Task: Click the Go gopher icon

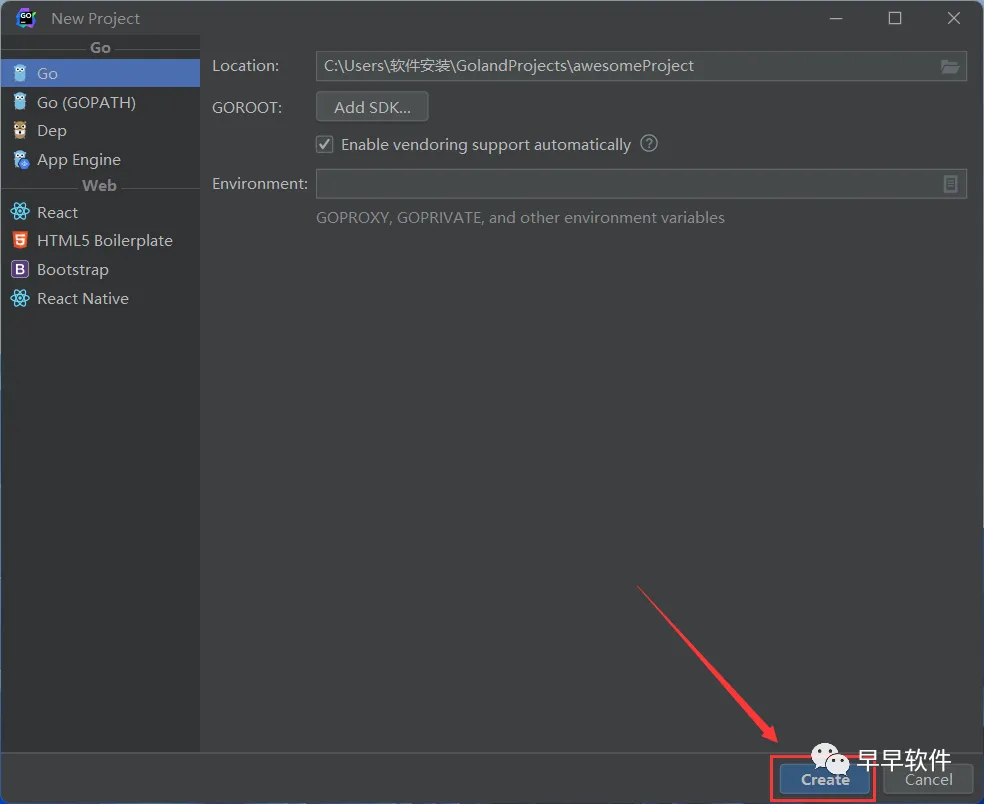Action: click(20, 73)
